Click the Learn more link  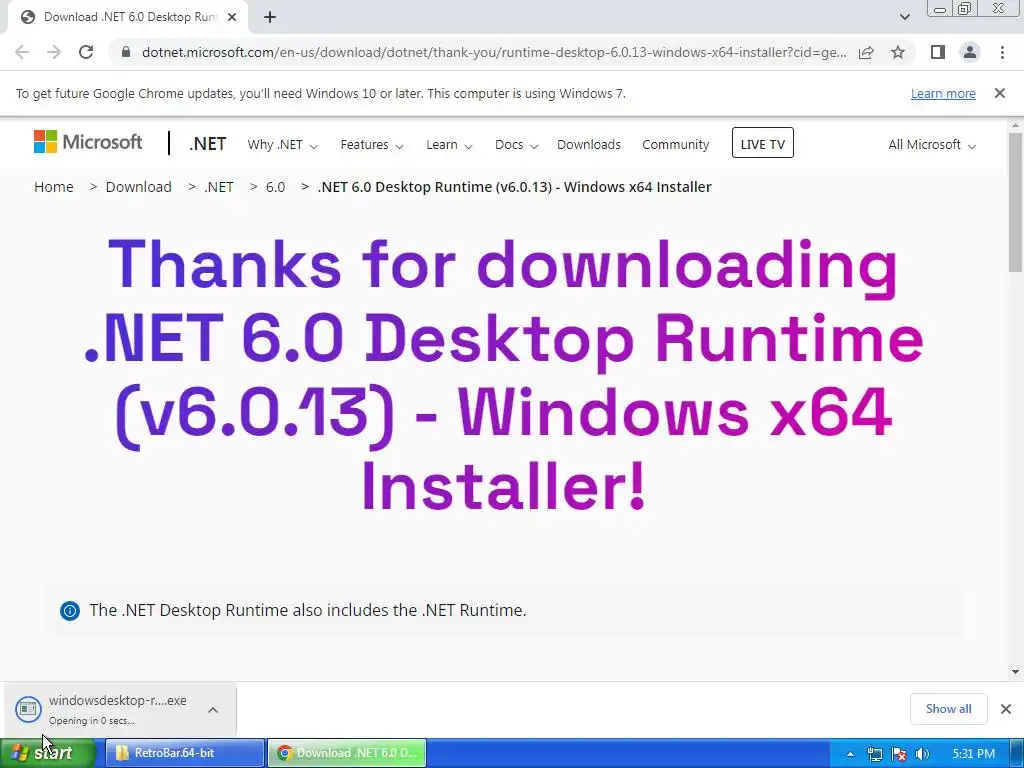tap(943, 93)
